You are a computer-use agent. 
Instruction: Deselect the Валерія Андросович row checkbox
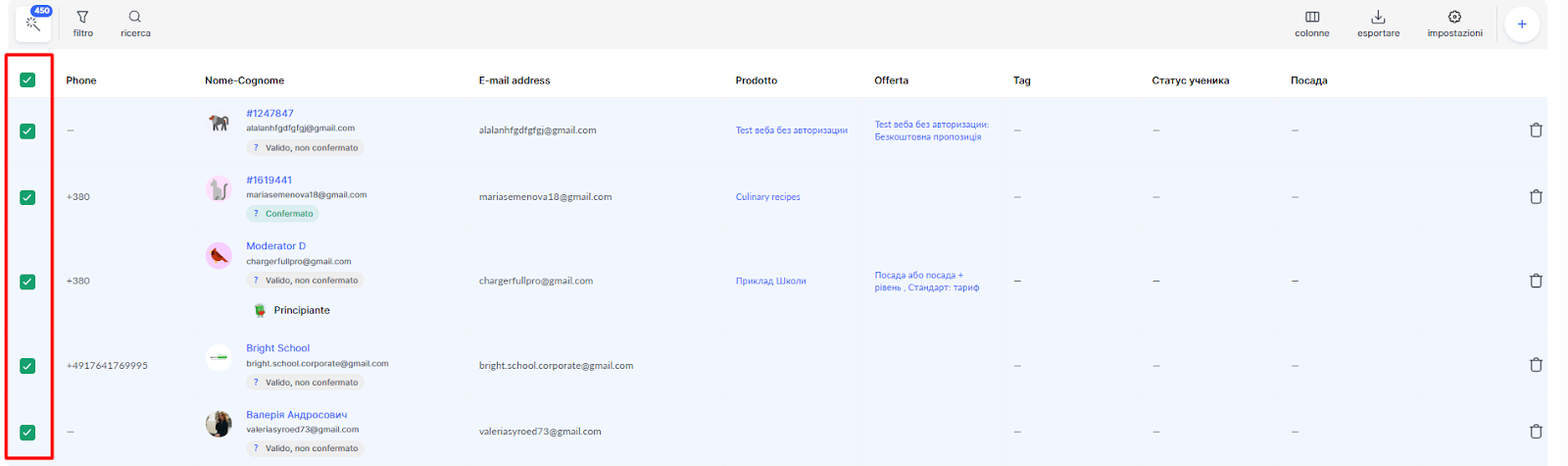tap(27, 432)
